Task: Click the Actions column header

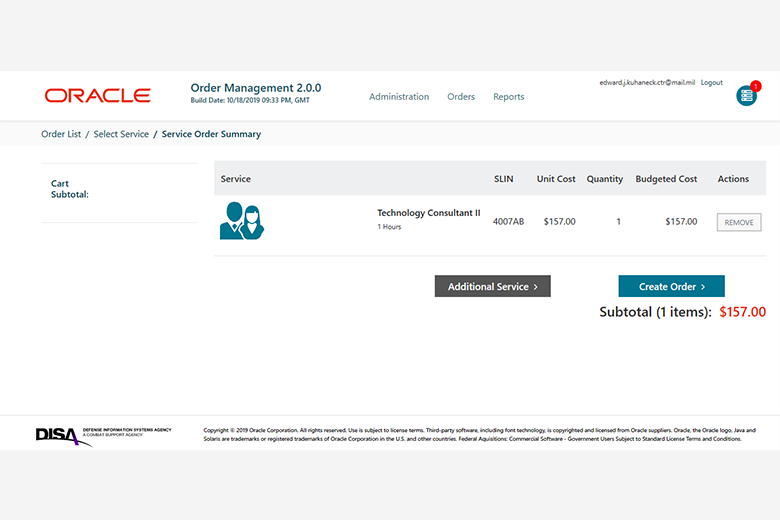Action: click(x=733, y=179)
